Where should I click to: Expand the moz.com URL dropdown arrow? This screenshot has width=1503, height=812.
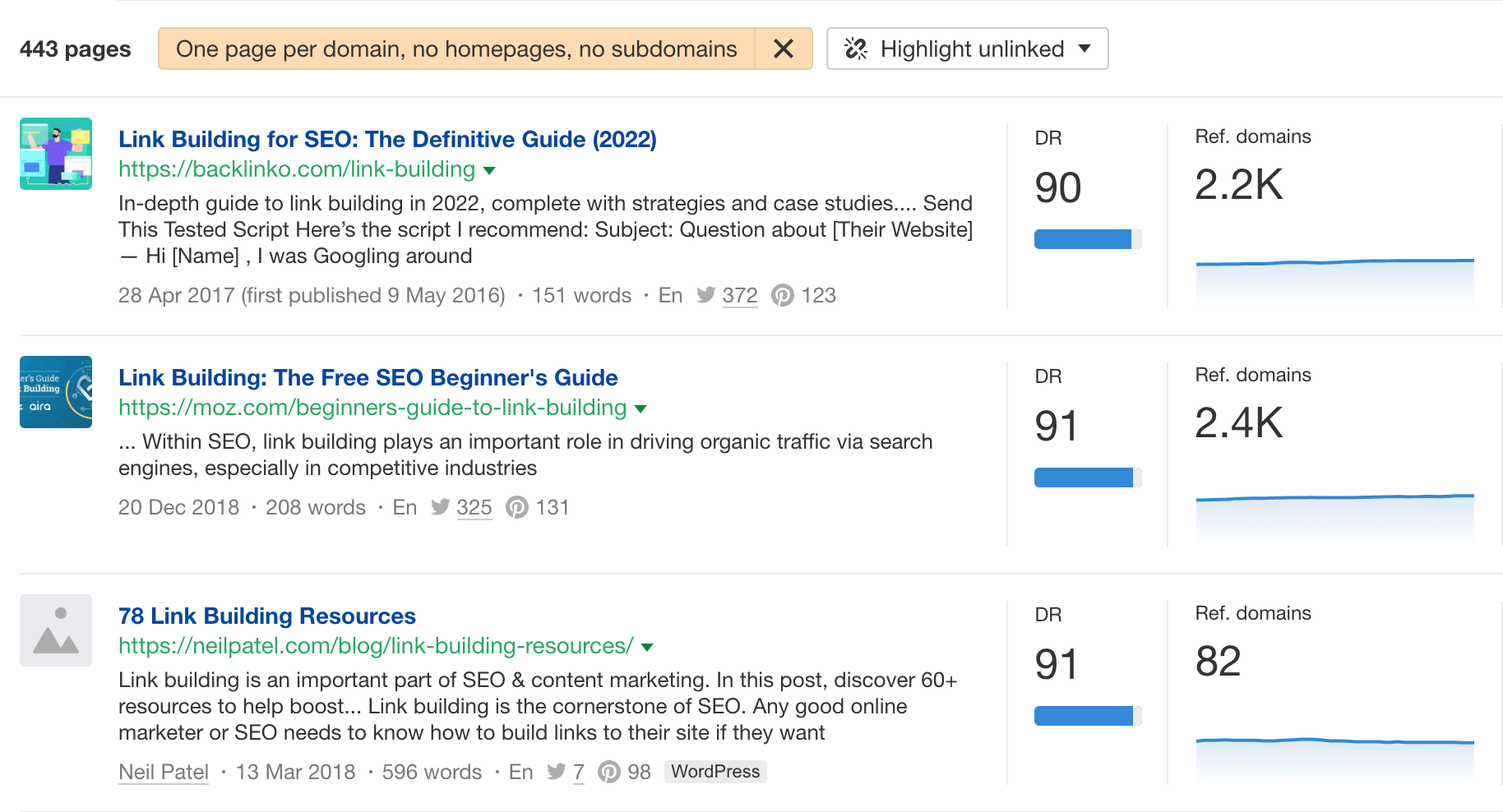[641, 409]
